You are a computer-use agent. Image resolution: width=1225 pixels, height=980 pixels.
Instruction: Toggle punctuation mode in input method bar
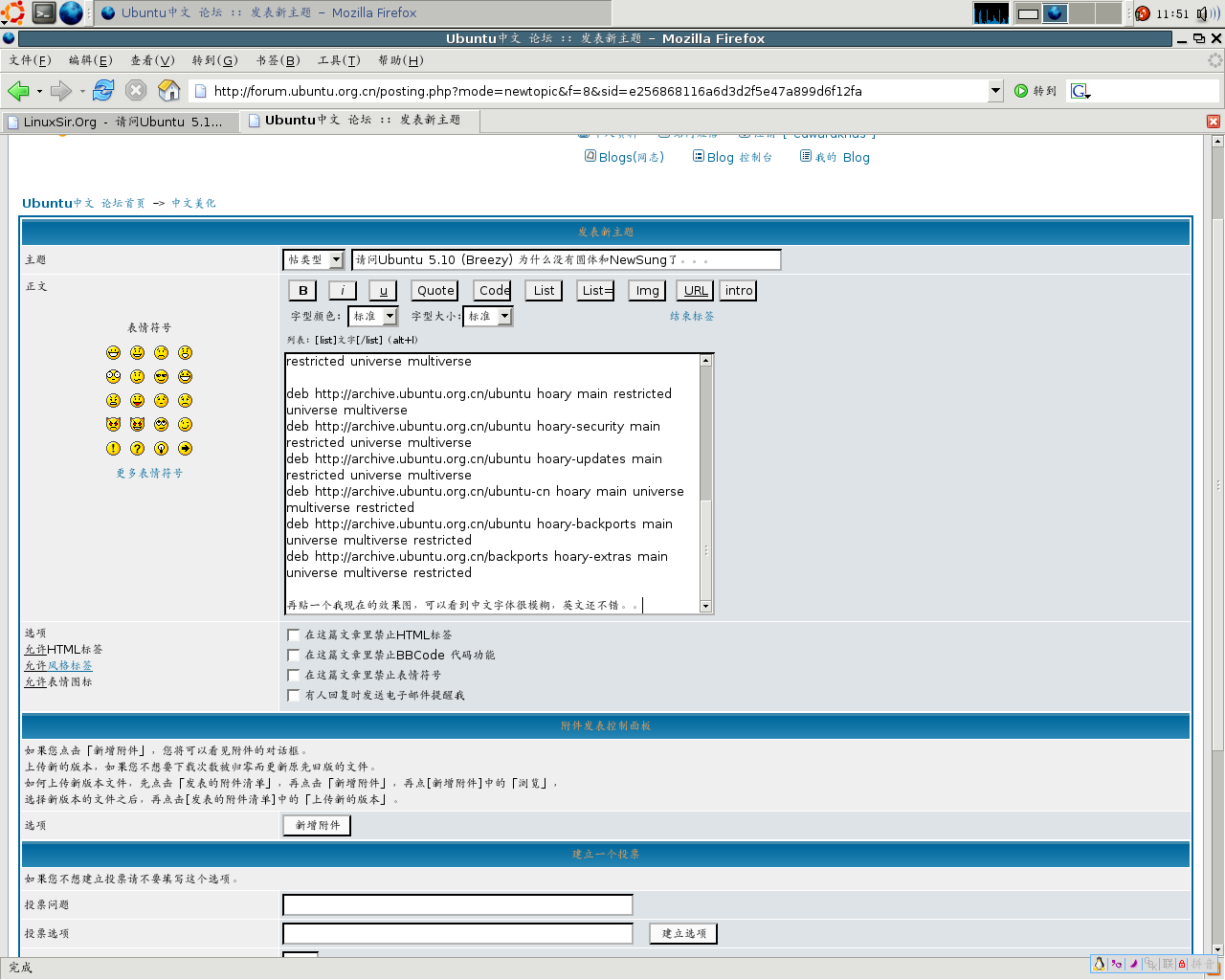click(1116, 964)
